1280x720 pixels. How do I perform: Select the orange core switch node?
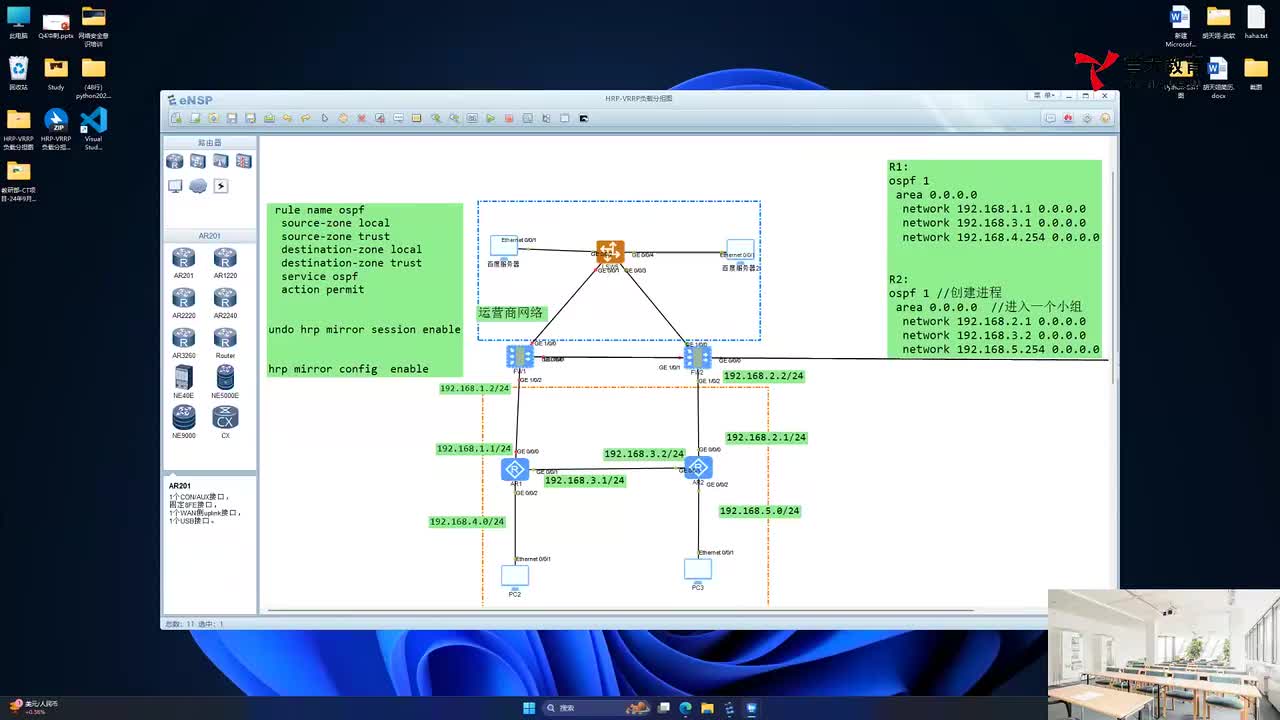(x=610, y=252)
